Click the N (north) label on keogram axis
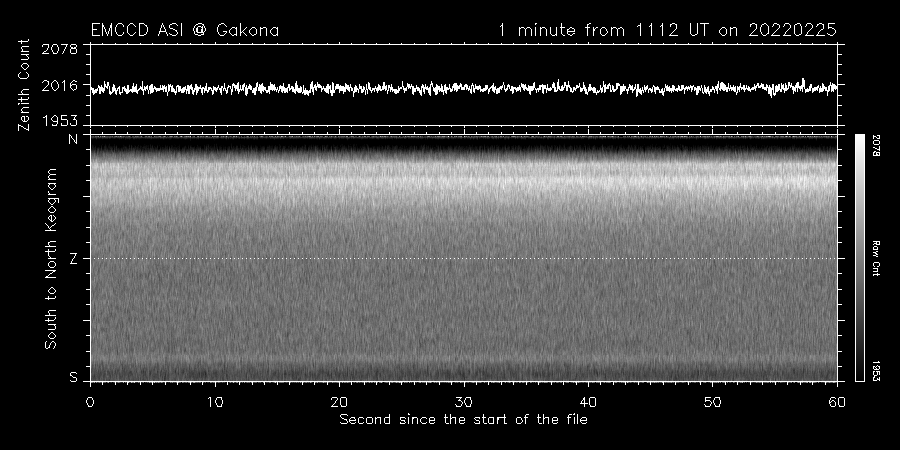900x450 pixels. [73, 139]
